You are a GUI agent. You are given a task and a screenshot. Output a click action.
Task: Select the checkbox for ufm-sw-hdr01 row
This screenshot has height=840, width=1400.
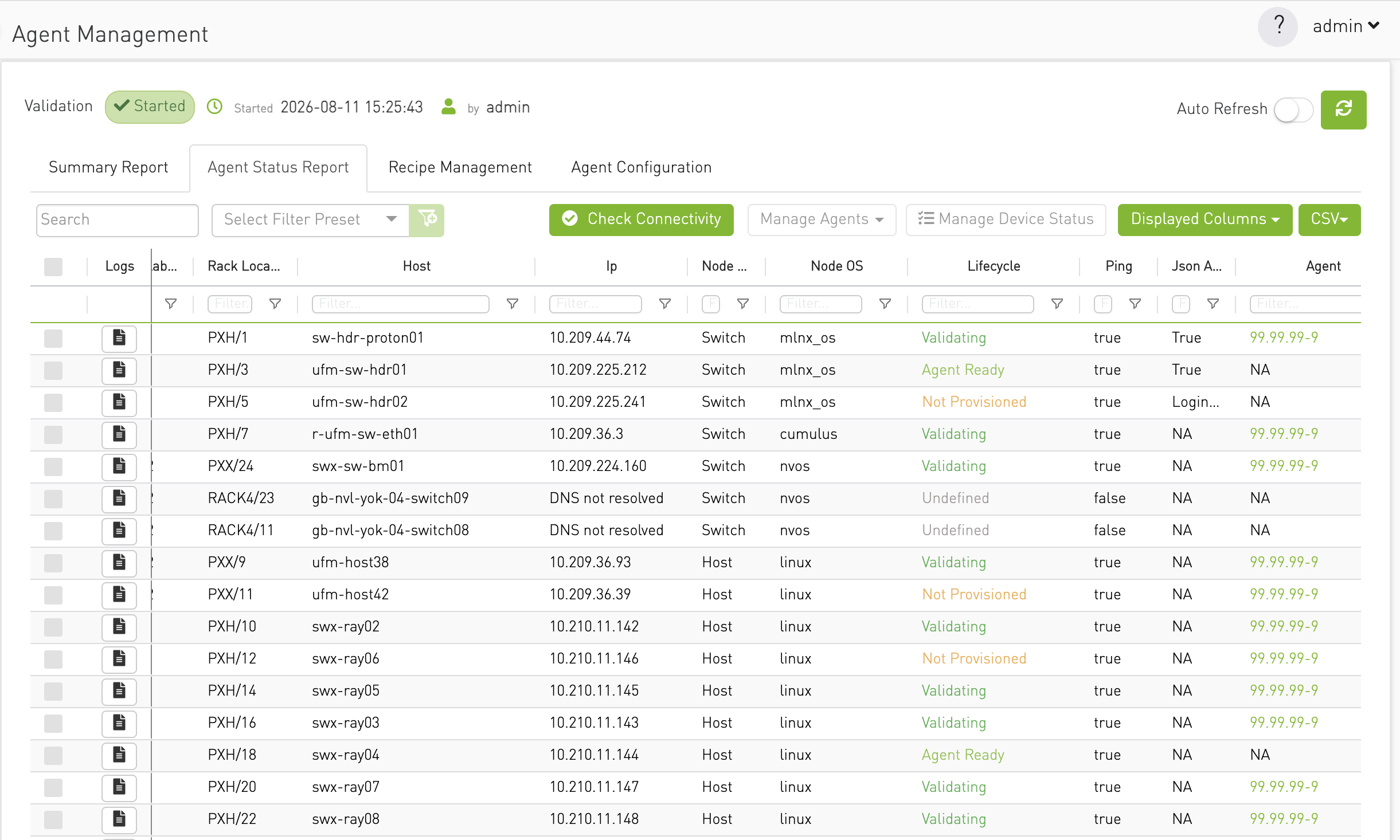53,370
